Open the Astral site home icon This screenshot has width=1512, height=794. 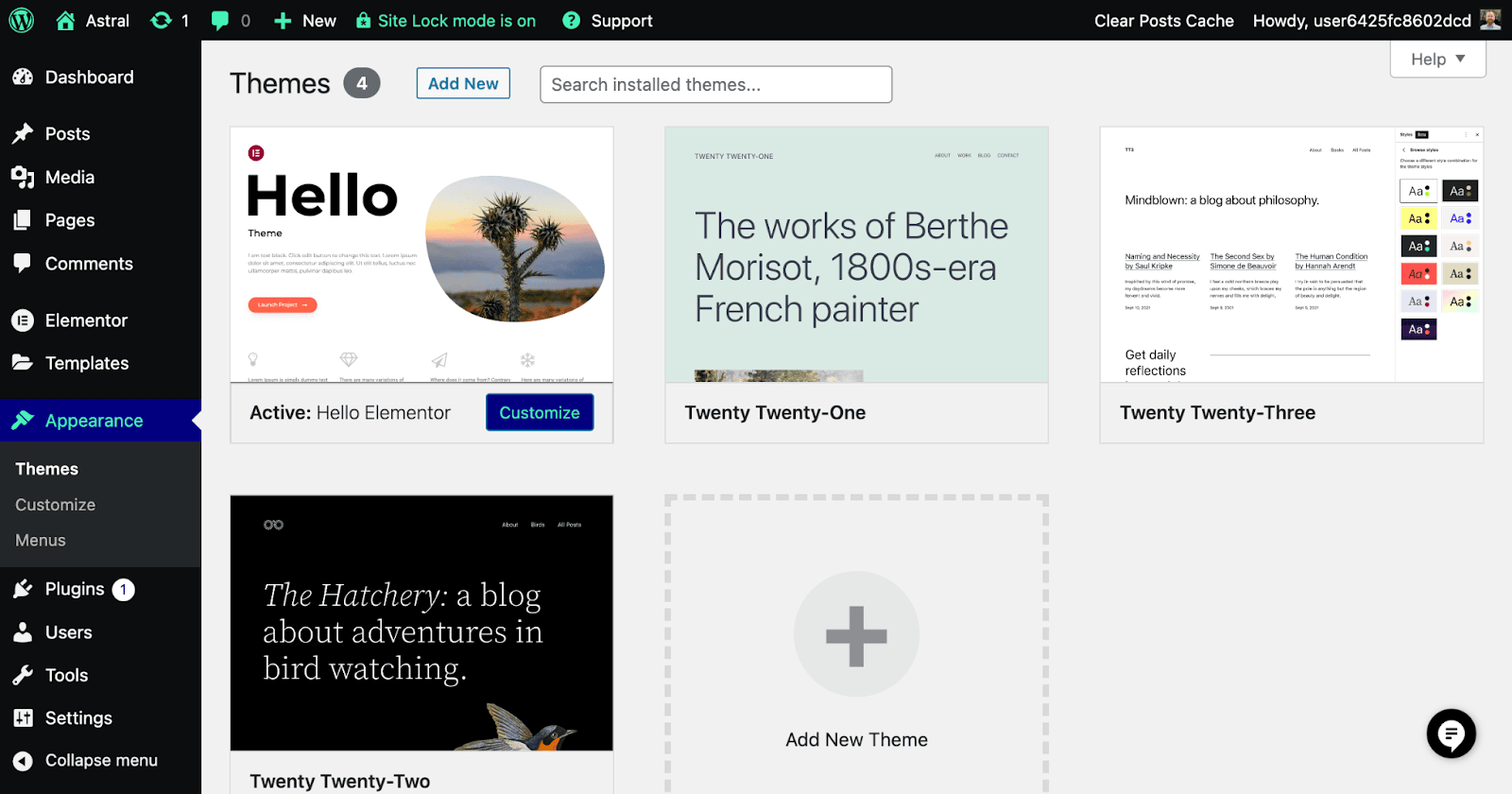tap(65, 21)
